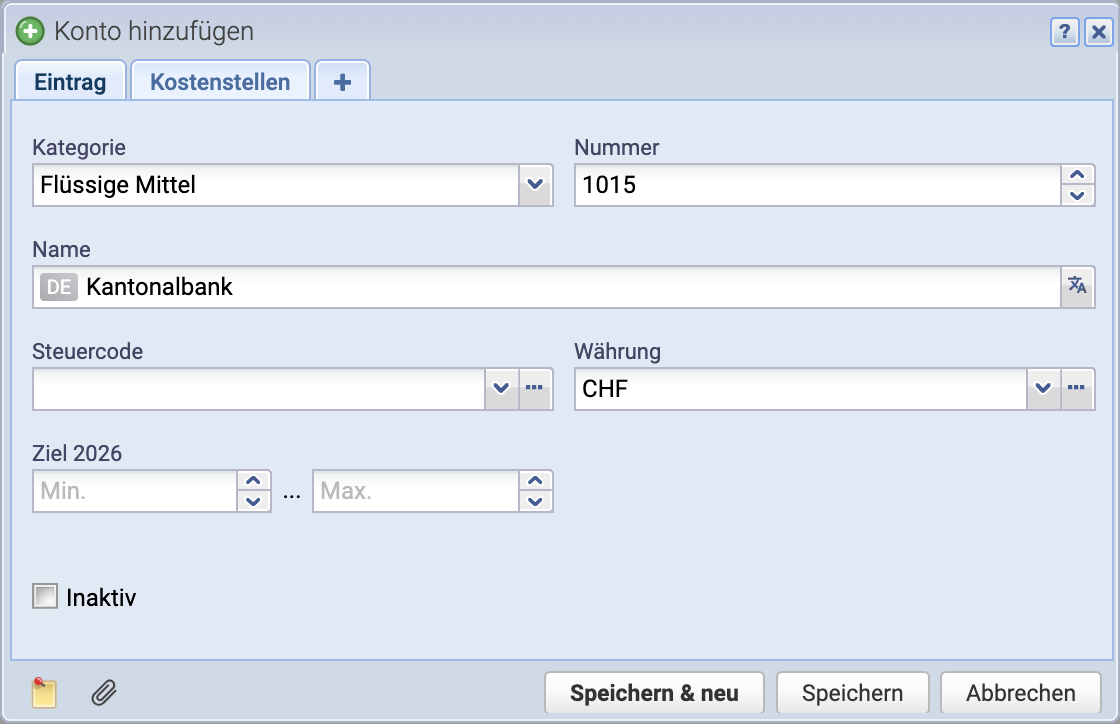Save the account with Speichern
1120x724 pixels.
[852, 692]
